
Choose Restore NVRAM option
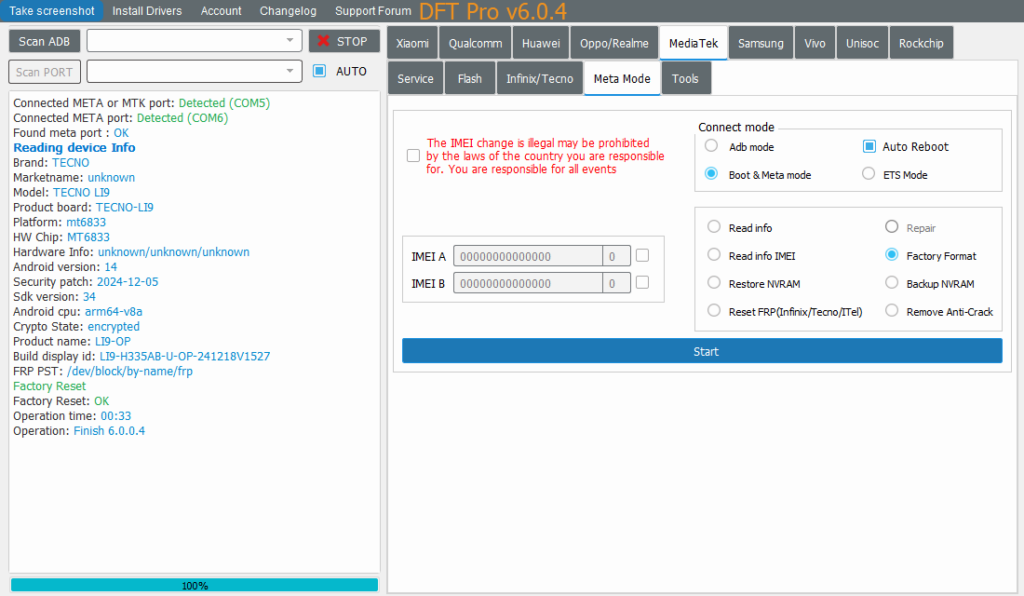[x=714, y=283]
